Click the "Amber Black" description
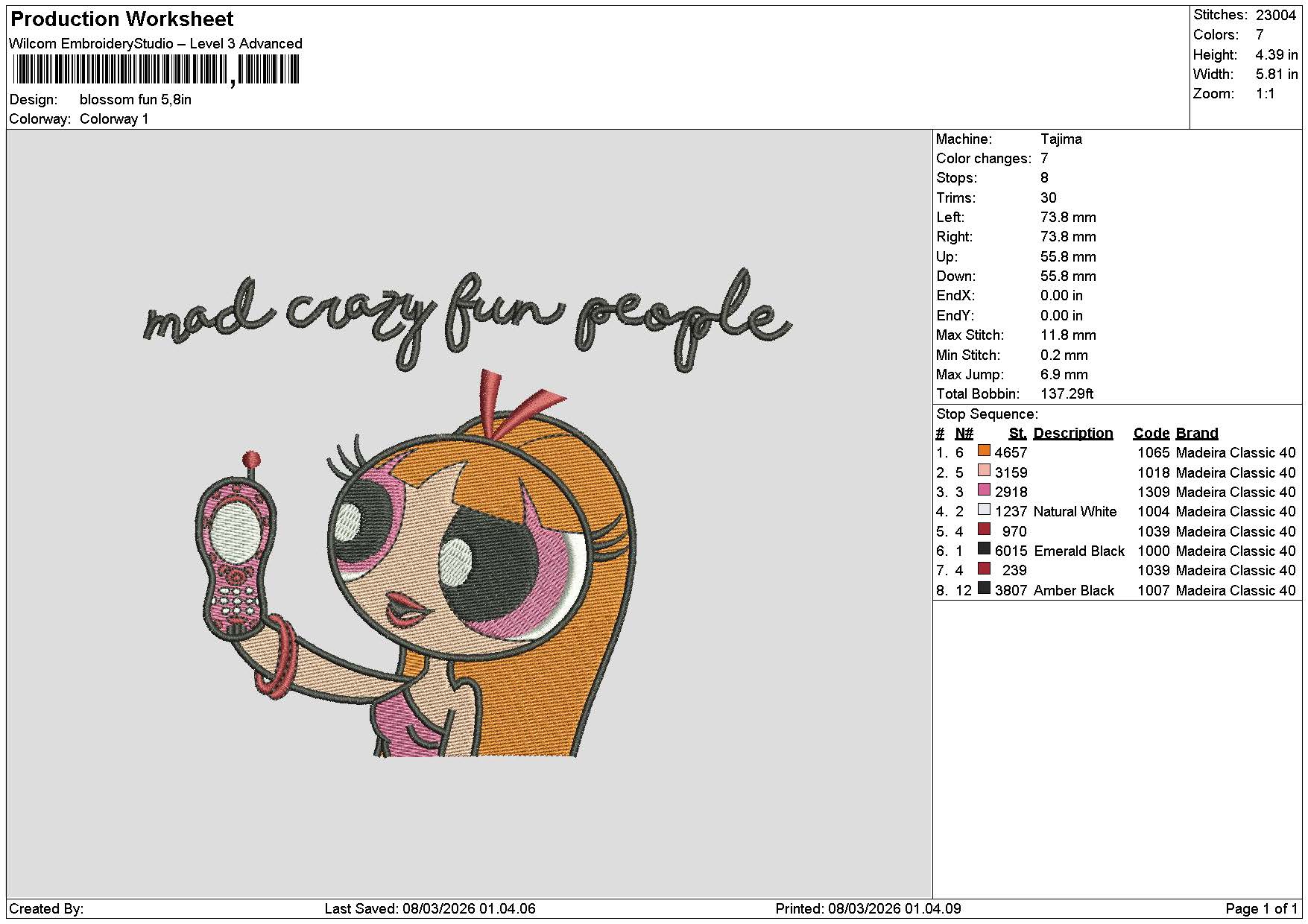1308x924 pixels. pos(1074,591)
